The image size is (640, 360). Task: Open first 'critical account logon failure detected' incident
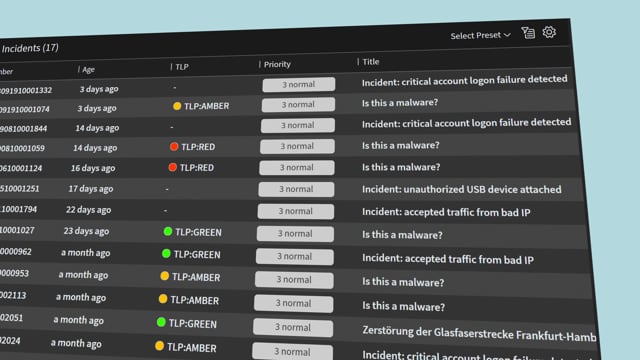[x=464, y=80]
